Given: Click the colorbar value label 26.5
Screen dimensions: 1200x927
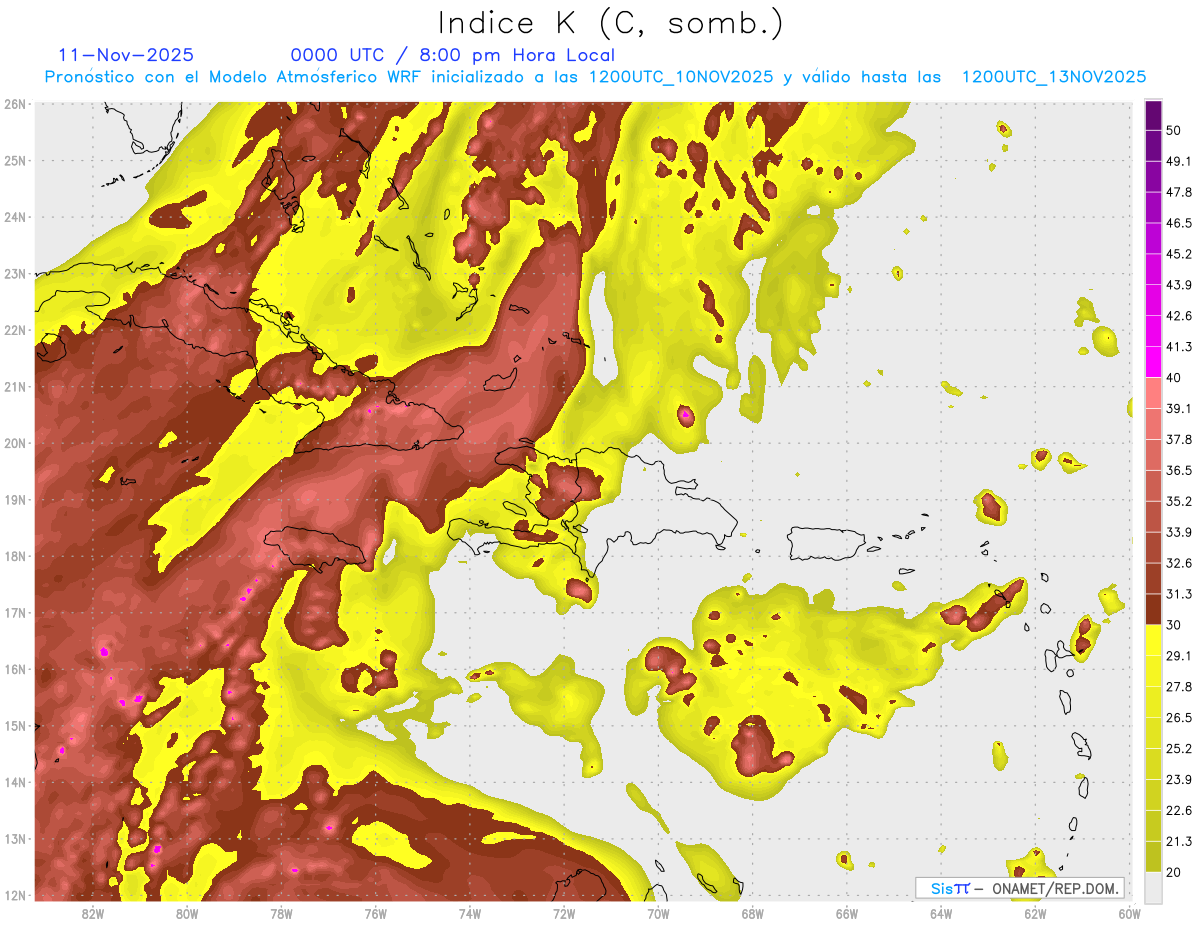Looking at the screenshot, I should click(x=1179, y=718).
